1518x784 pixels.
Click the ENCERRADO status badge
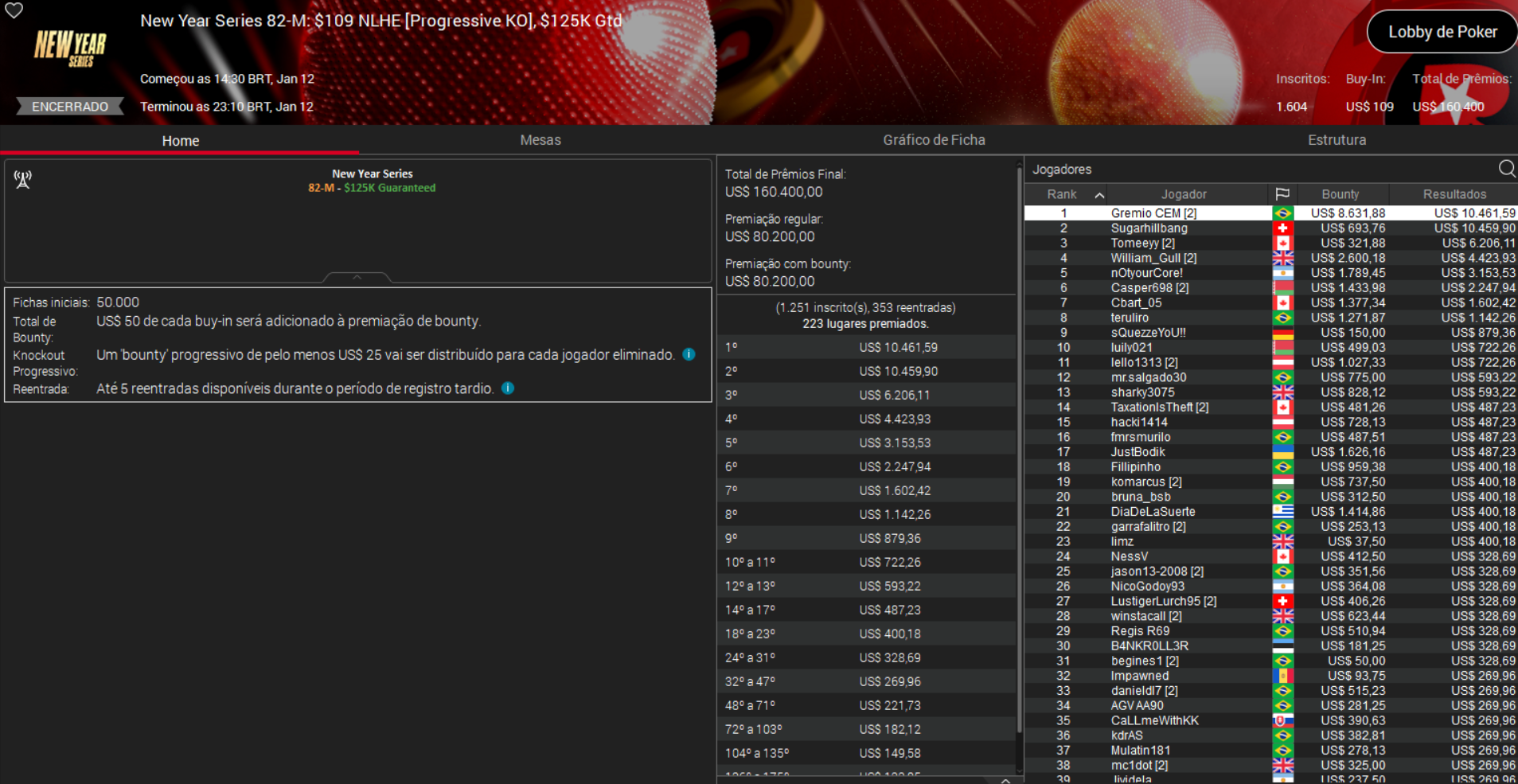pos(70,106)
